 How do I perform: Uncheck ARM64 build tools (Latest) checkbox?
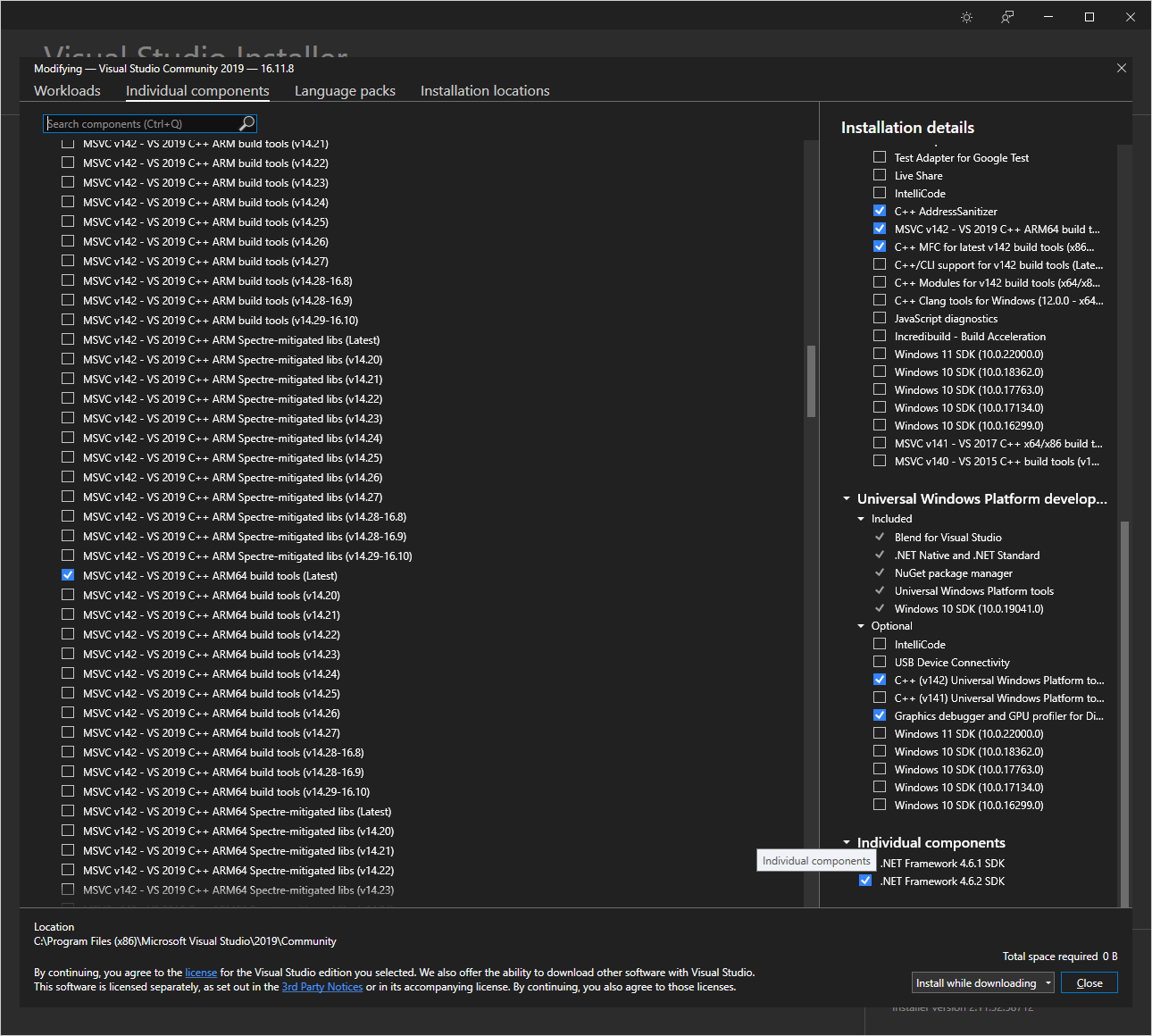68,575
